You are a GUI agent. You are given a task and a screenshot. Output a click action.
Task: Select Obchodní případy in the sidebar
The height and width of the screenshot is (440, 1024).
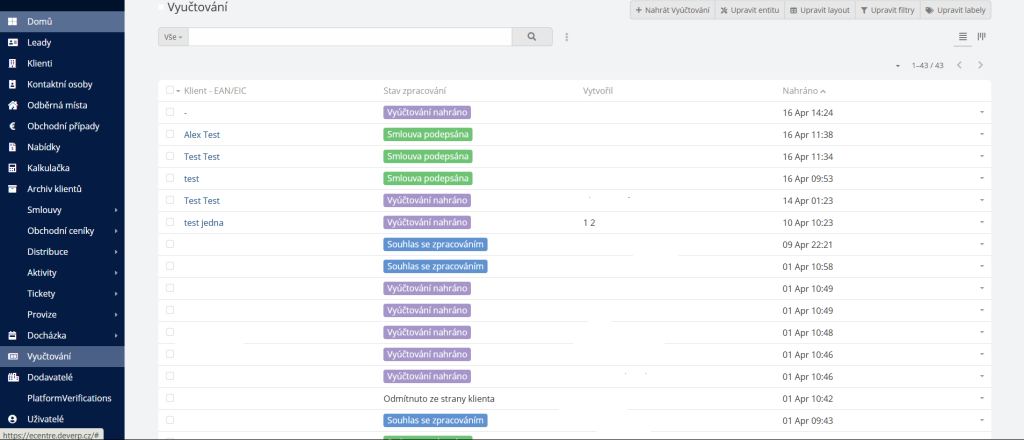point(63,126)
